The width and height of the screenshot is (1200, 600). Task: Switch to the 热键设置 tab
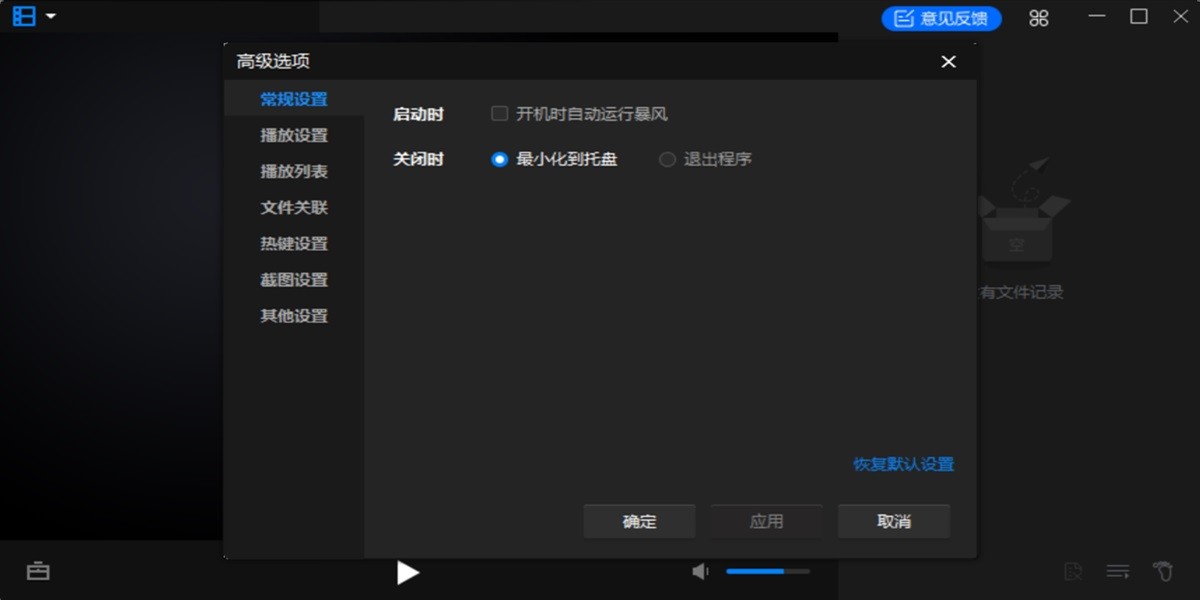296,243
